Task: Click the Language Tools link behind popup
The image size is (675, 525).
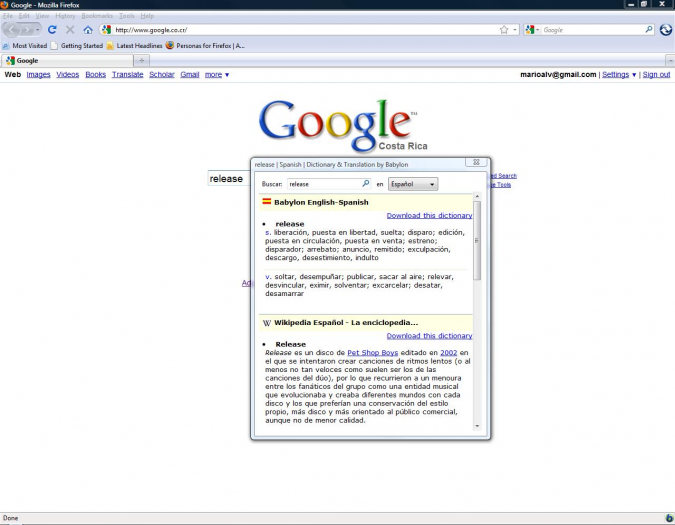Action: (501, 185)
